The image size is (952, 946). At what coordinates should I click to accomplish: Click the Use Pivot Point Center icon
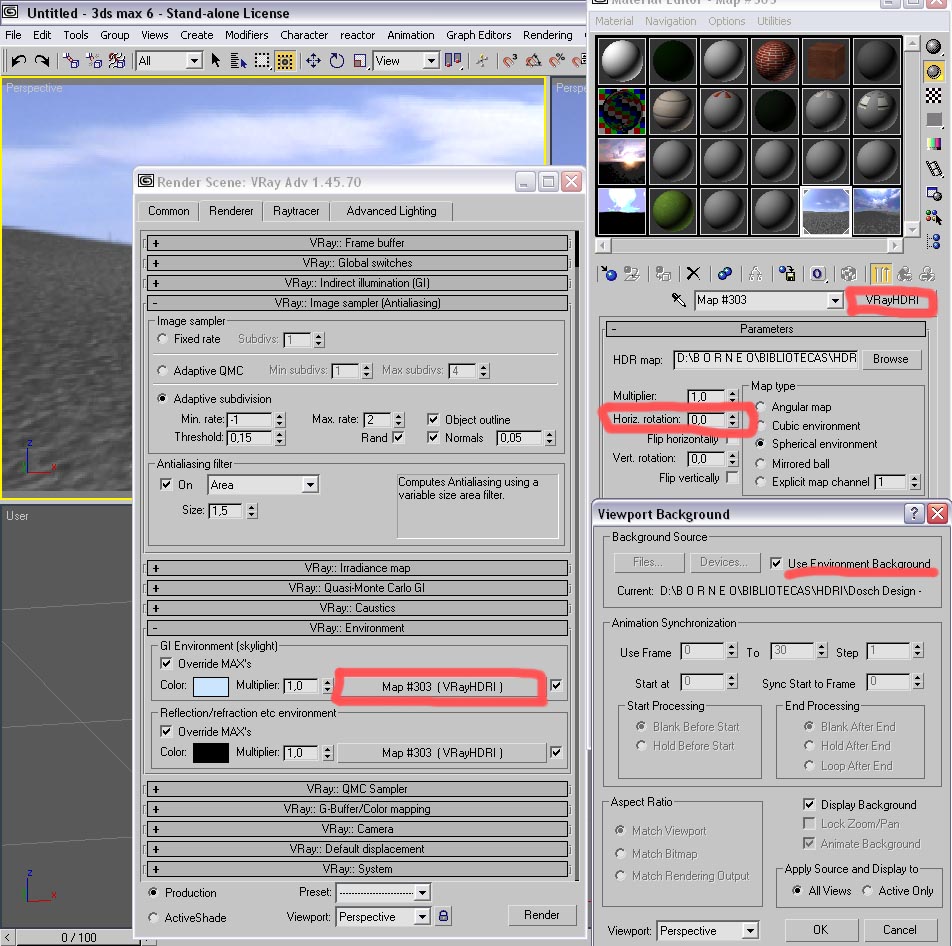point(453,61)
